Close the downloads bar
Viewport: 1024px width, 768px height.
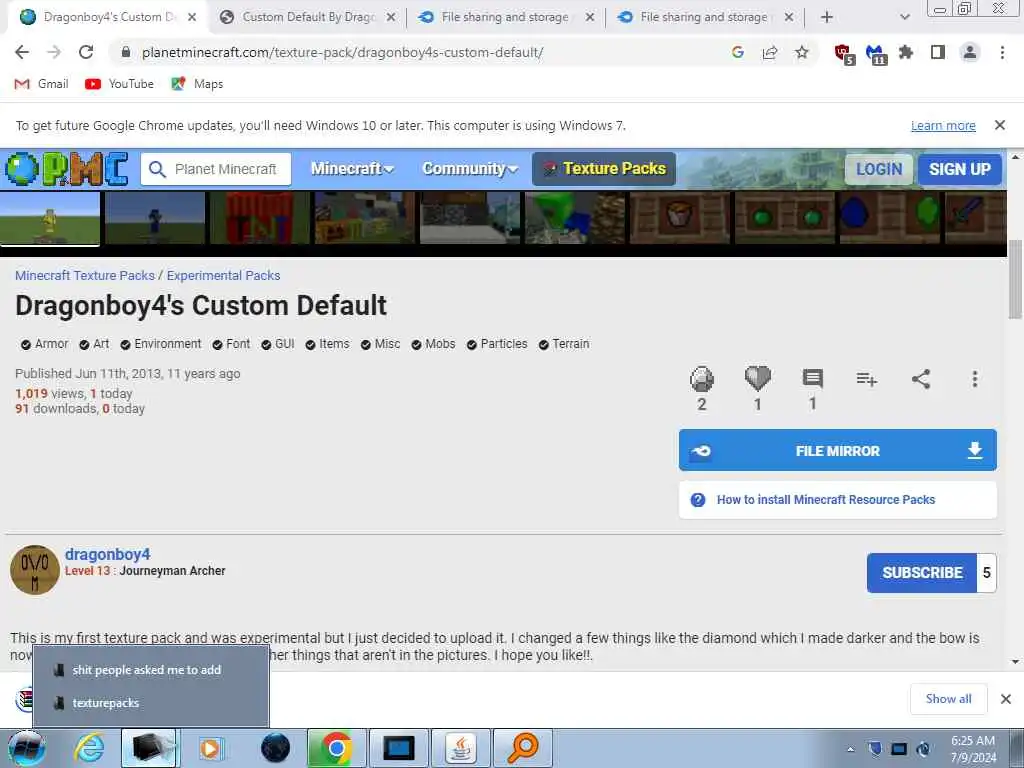tap(1006, 699)
